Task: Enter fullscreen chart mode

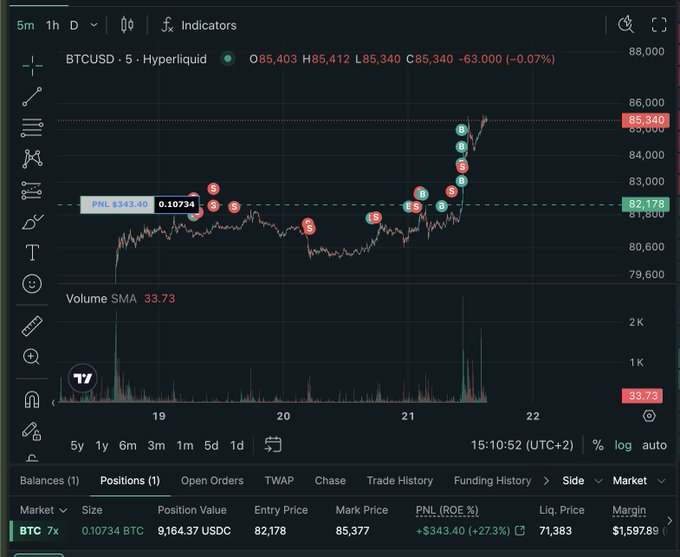Action: 659,25
